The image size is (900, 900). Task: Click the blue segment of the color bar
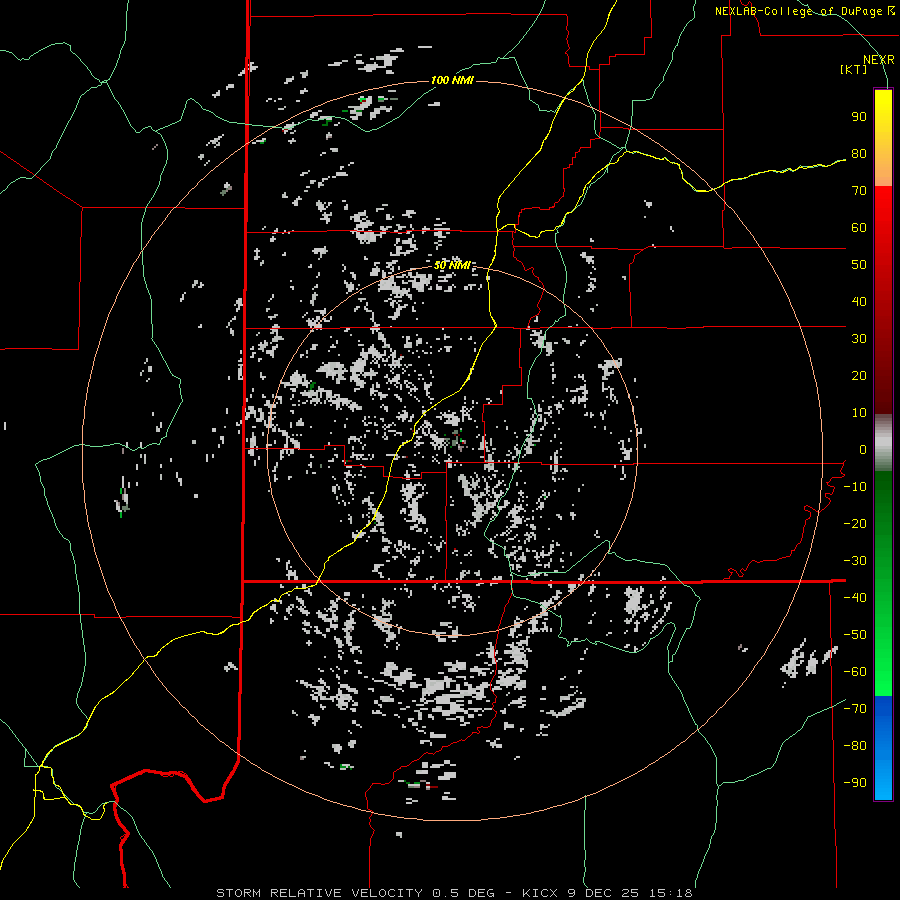883,748
